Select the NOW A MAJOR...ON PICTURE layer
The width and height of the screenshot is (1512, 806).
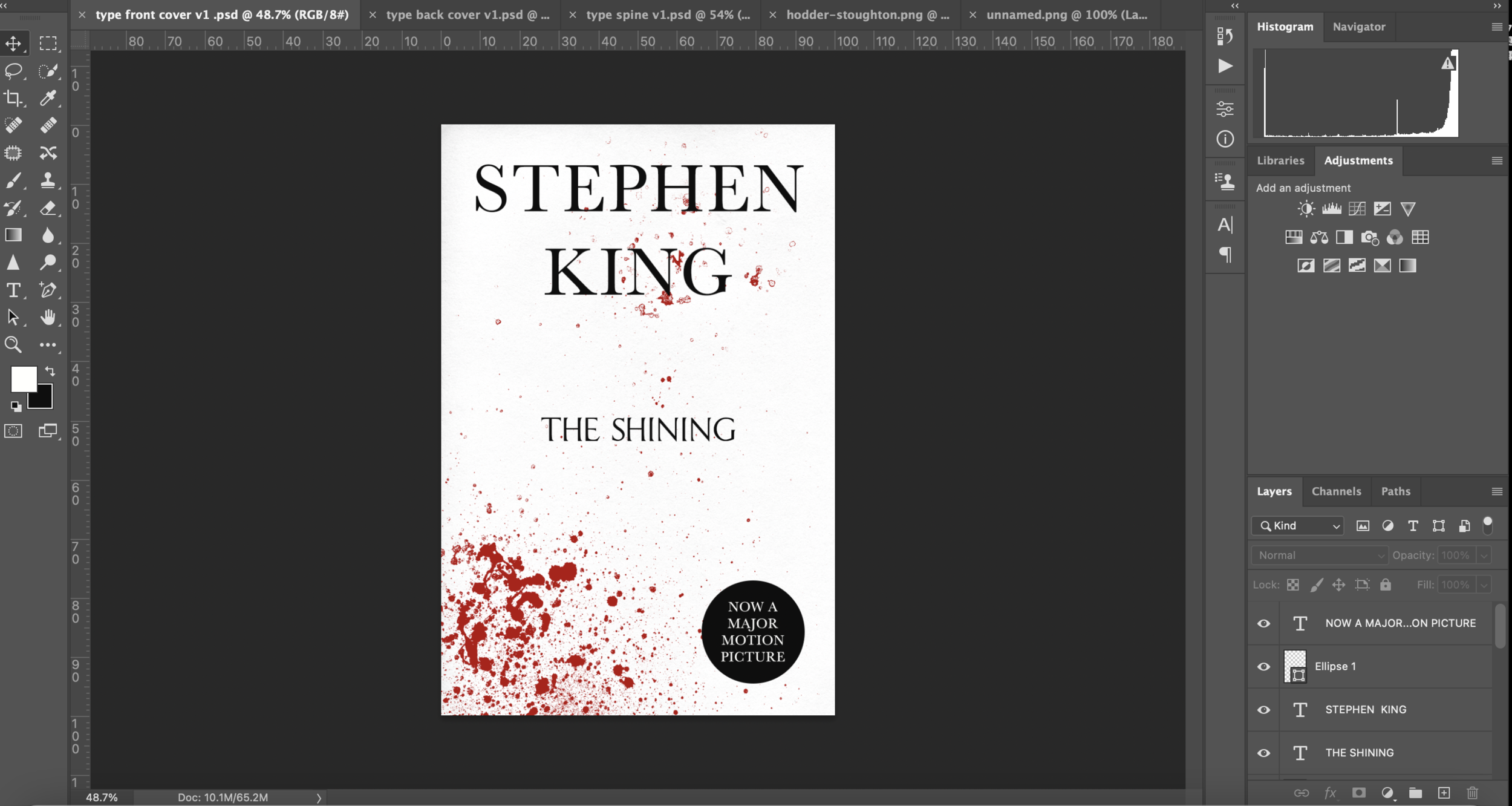pos(1400,623)
